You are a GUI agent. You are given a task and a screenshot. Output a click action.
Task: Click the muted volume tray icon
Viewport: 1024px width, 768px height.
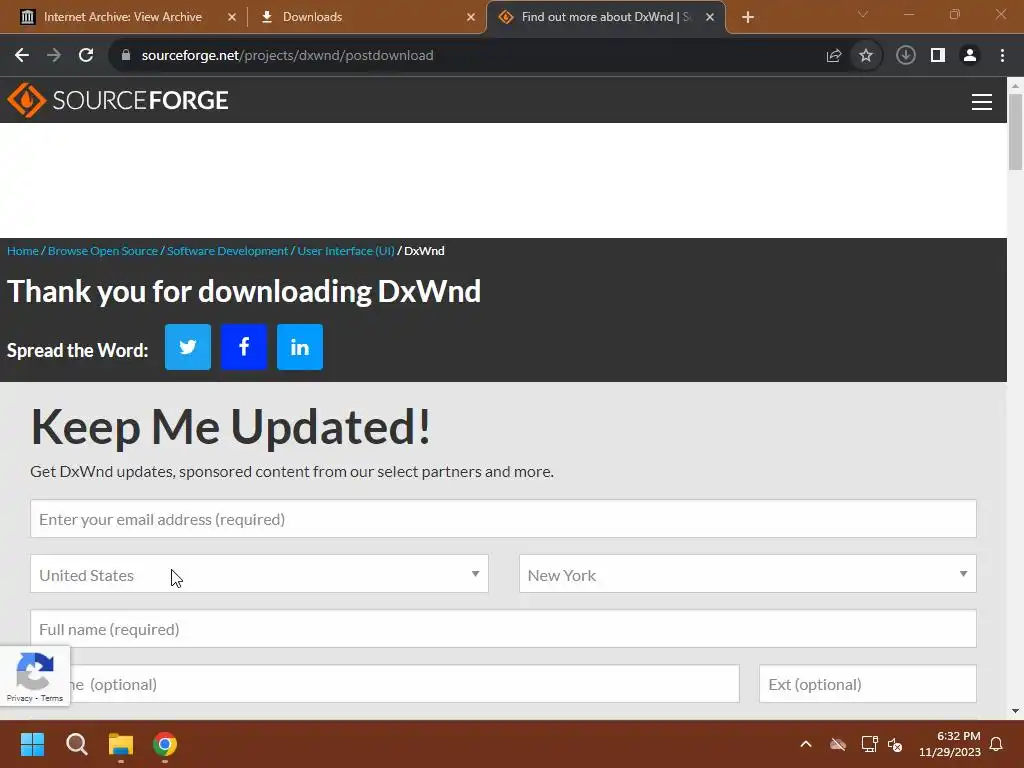click(895, 744)
